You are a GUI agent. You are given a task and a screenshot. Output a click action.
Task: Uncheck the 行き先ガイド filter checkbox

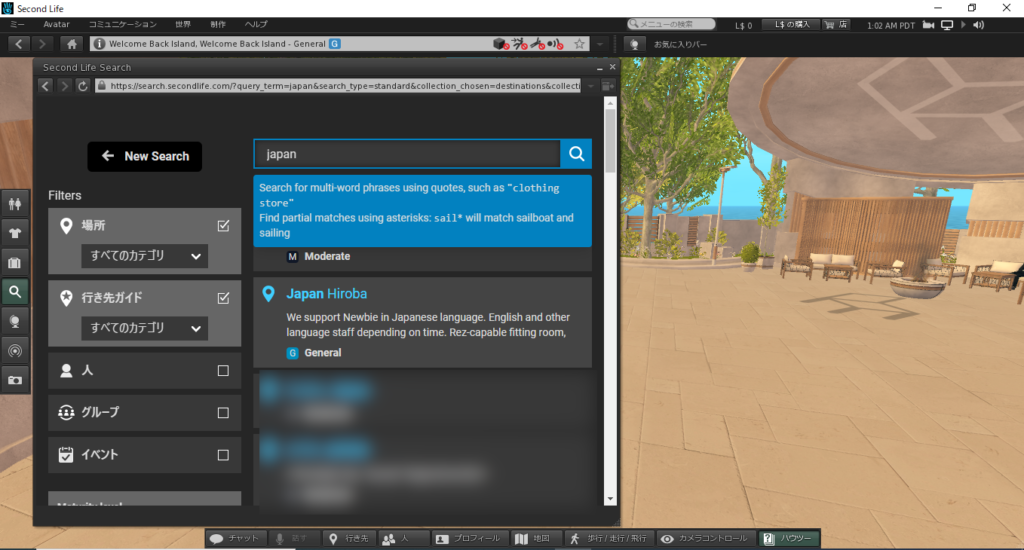(223, 298)
